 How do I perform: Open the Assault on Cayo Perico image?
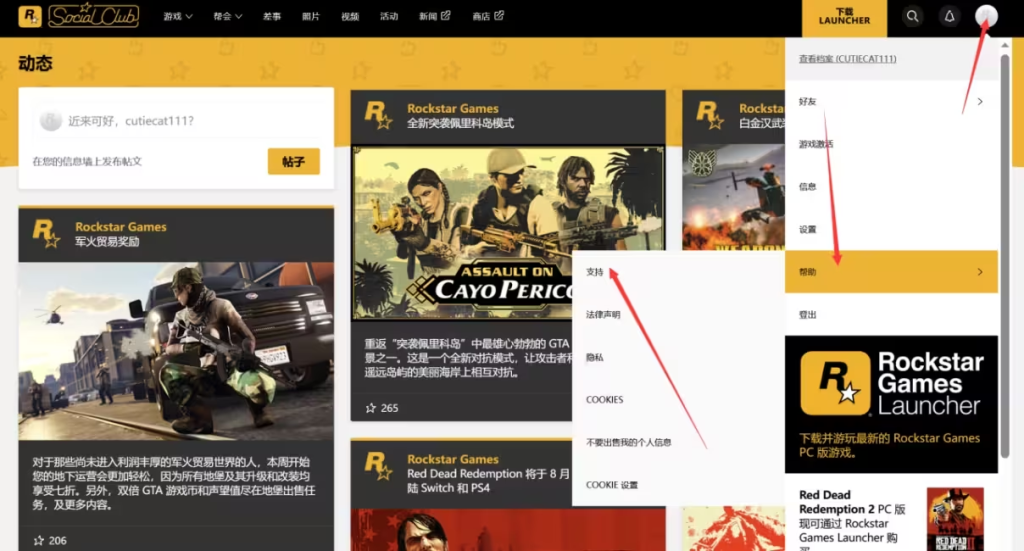pos(508,233)
